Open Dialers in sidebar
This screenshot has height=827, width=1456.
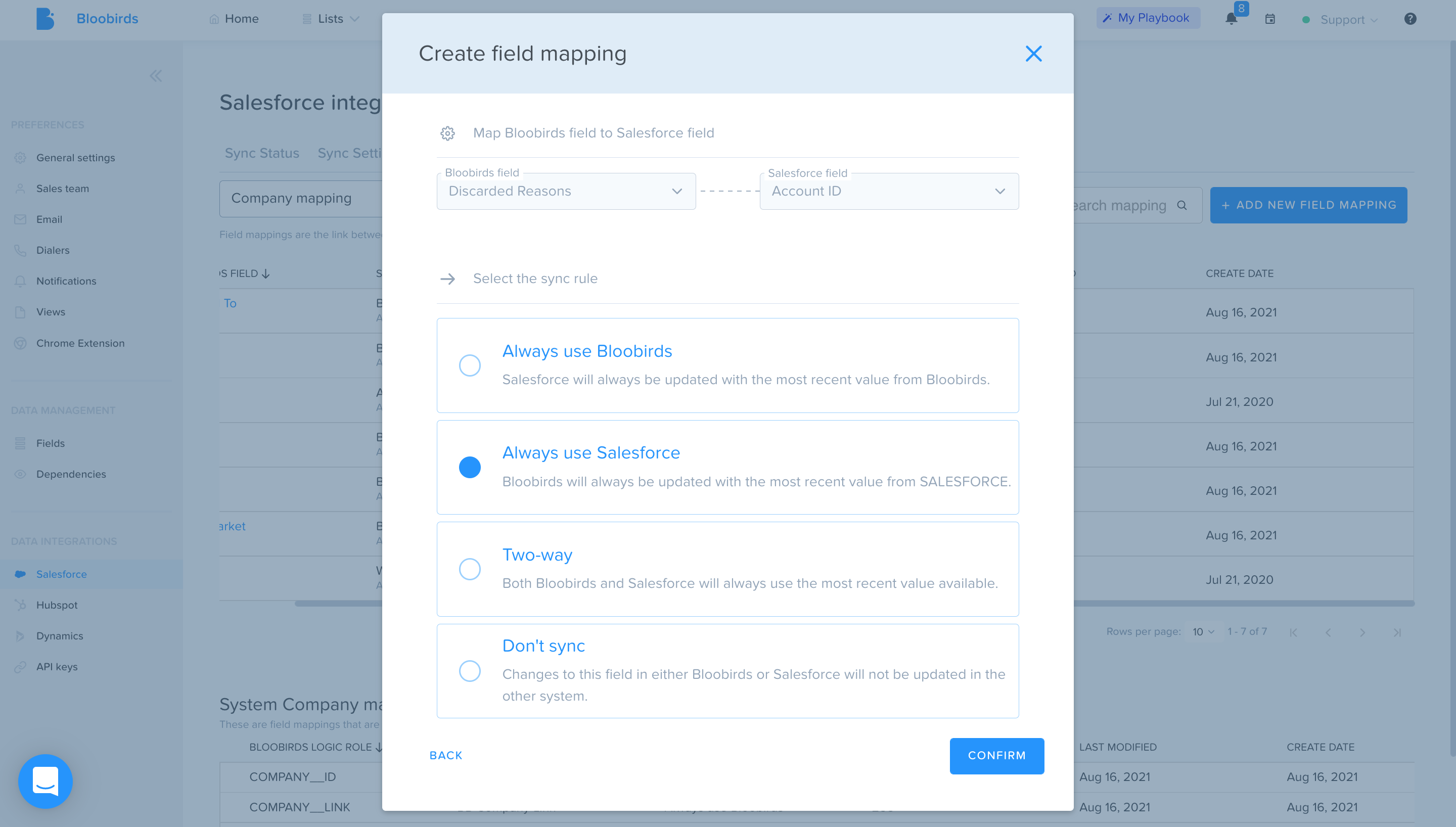53,250
